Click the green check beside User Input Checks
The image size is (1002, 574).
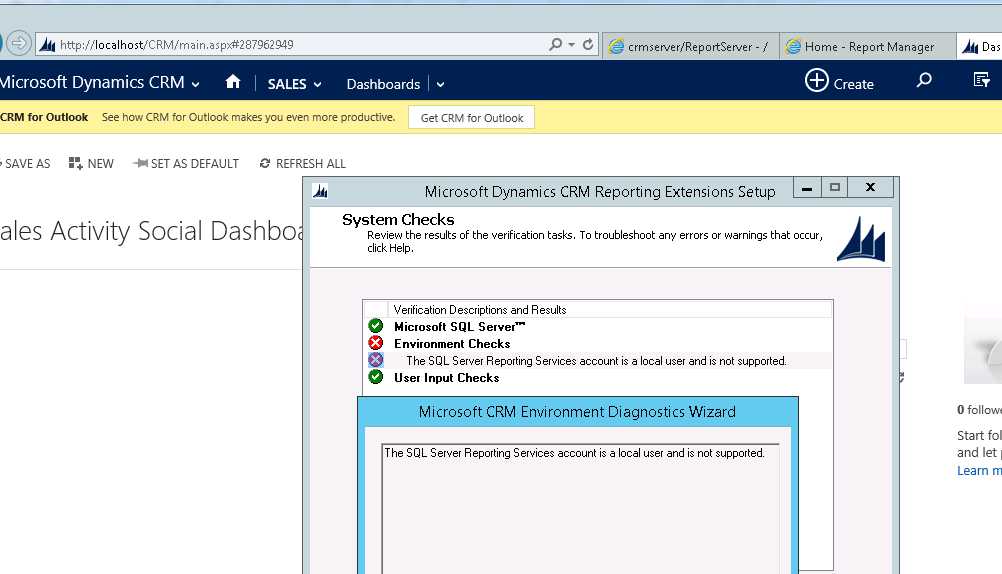coord(376,377)
